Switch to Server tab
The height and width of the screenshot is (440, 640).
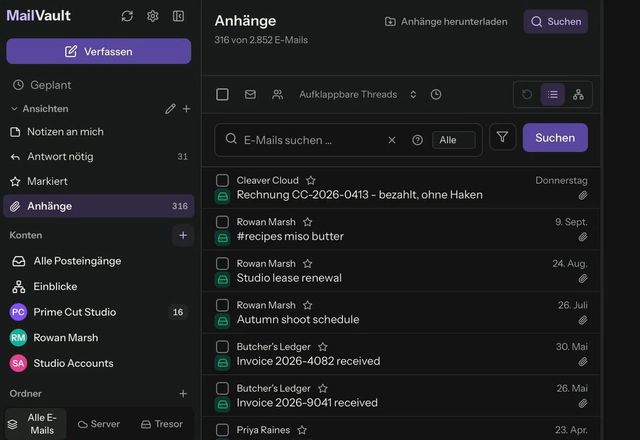click(x=99, y=424)
